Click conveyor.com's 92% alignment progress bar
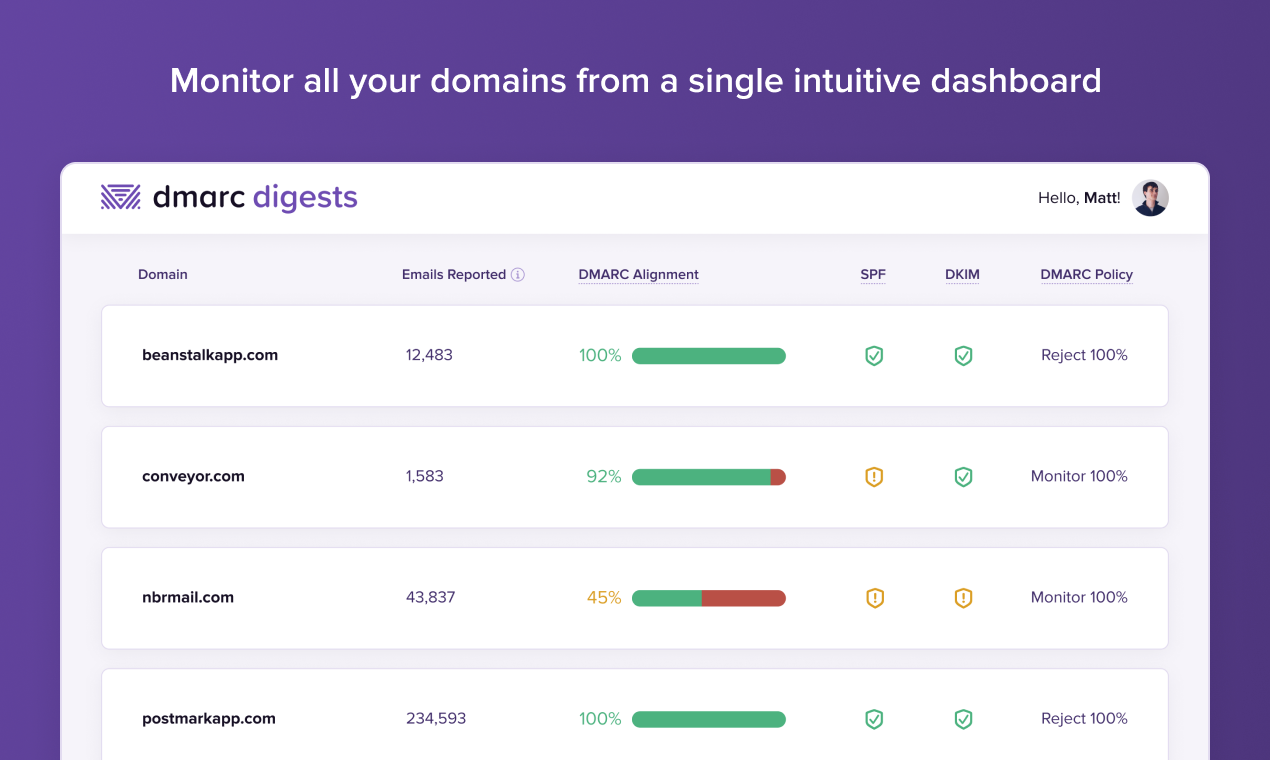 point(708,477)
